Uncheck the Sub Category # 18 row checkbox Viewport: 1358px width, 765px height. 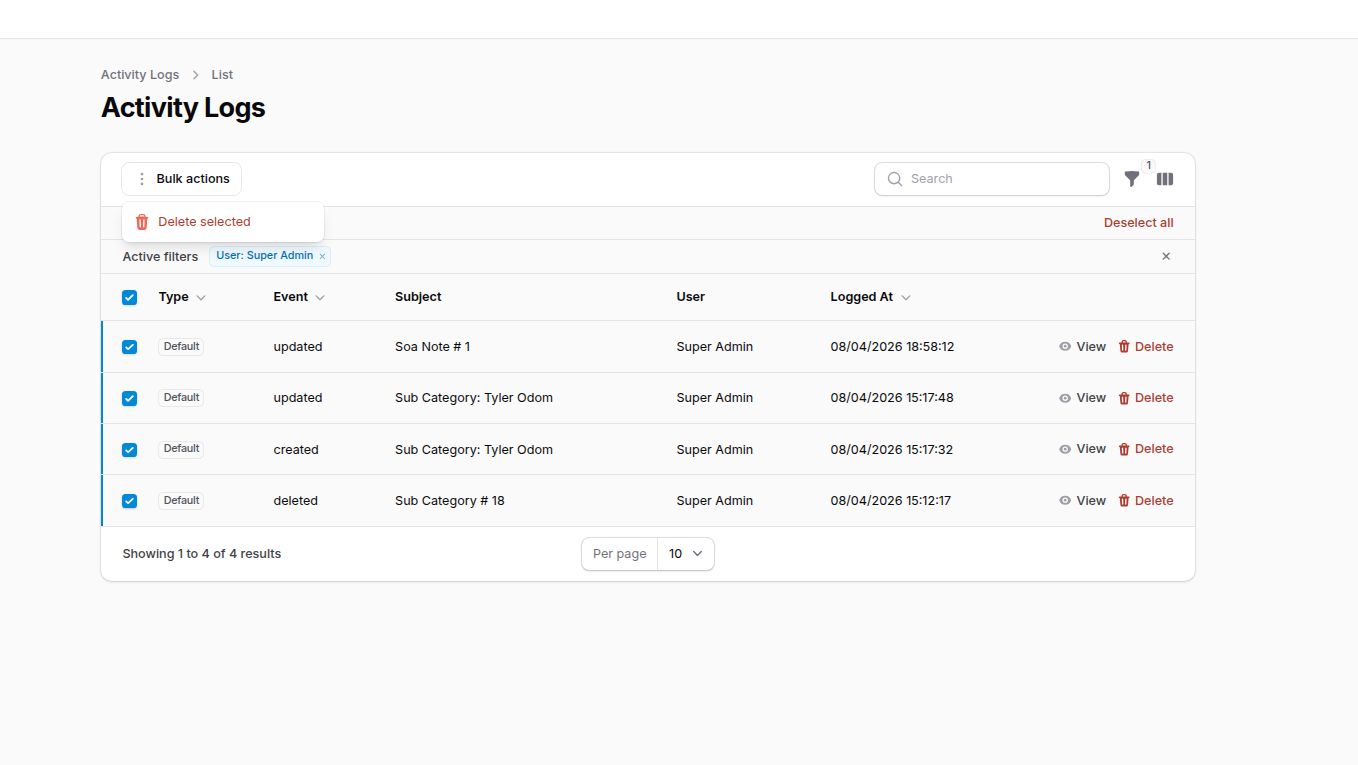point(129,500)
